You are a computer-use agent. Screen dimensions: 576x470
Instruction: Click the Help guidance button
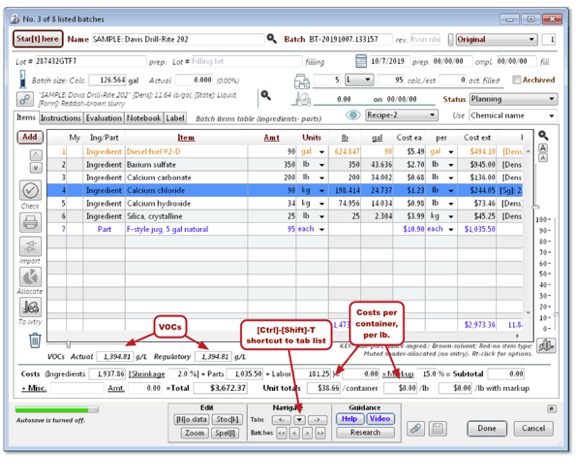point(349,419)
